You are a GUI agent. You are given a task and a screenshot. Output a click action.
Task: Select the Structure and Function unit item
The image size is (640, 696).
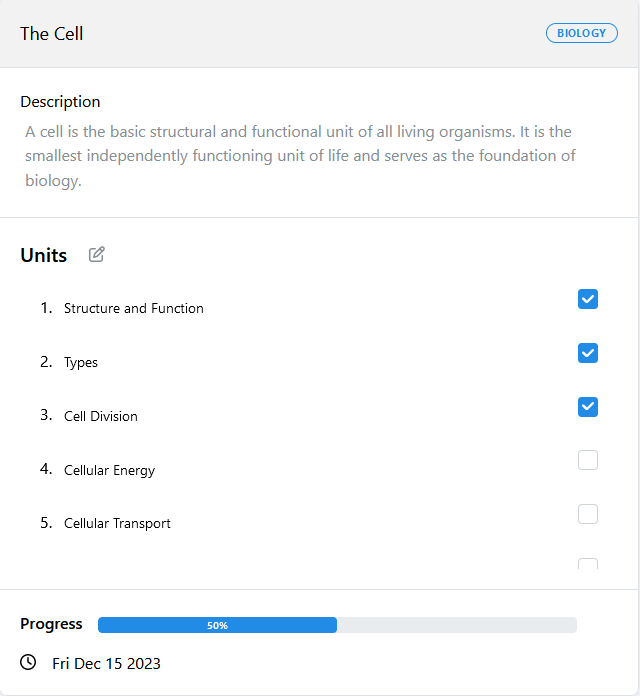click(134, 308)
